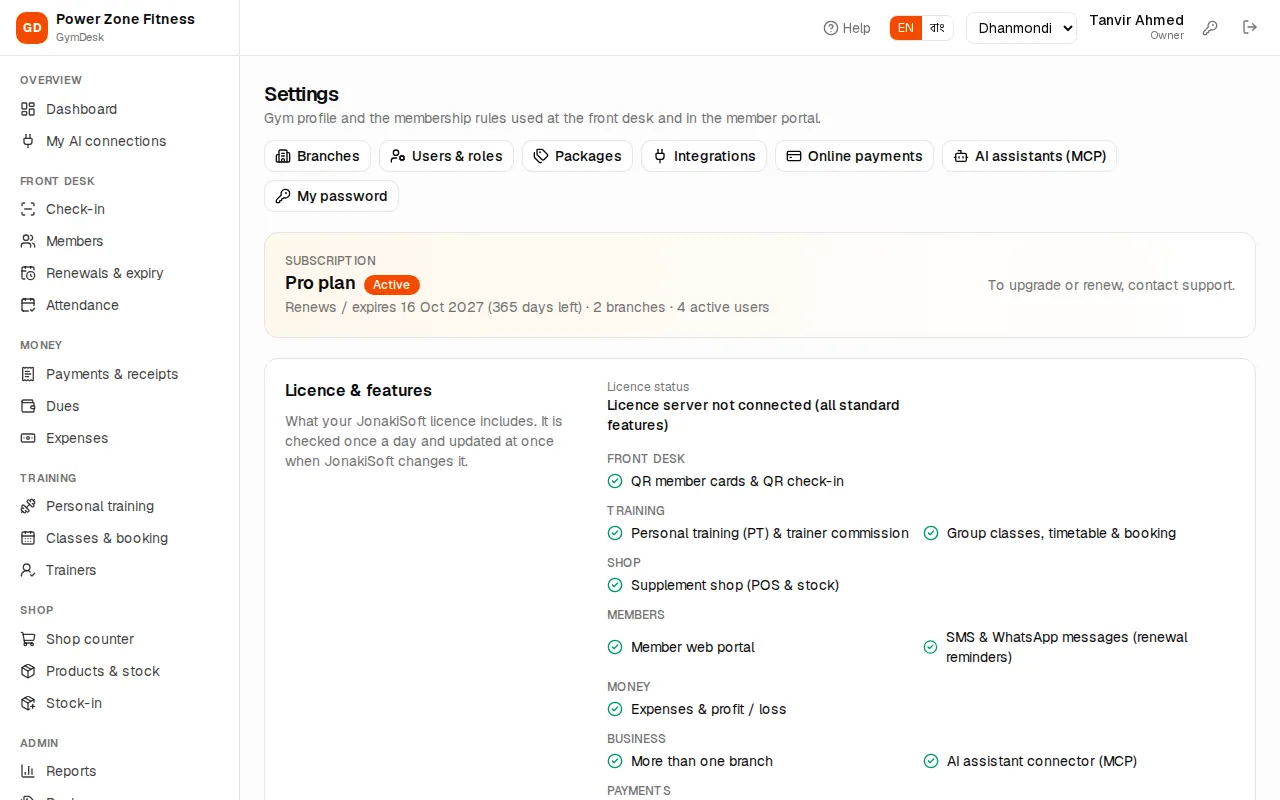The width and height of the screenshot is (1280, 800).
Task: Open AI assistants (MCP) tab
Action: (1029, 156)
